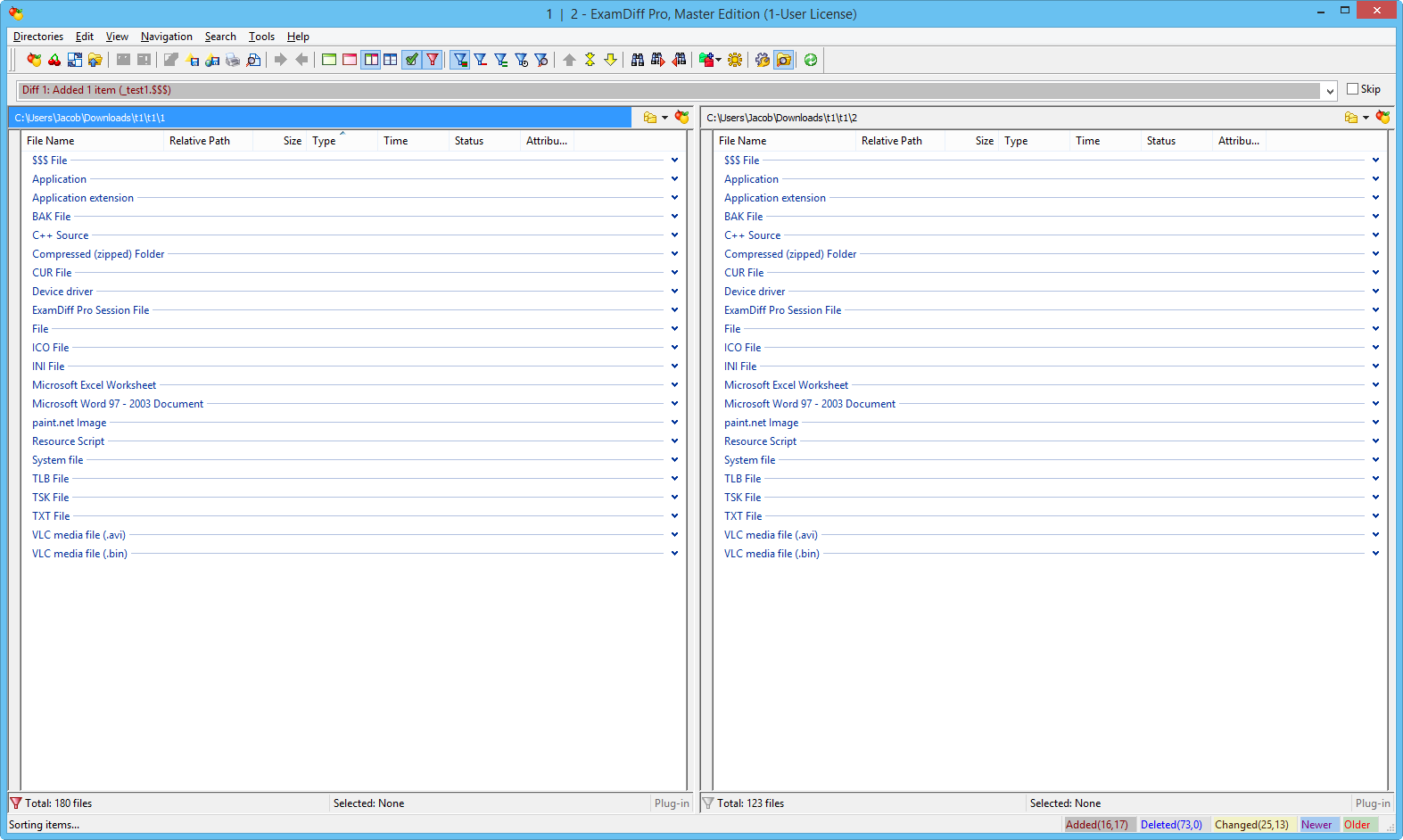Expand the TXT File group in left pane

click(674, 516)
